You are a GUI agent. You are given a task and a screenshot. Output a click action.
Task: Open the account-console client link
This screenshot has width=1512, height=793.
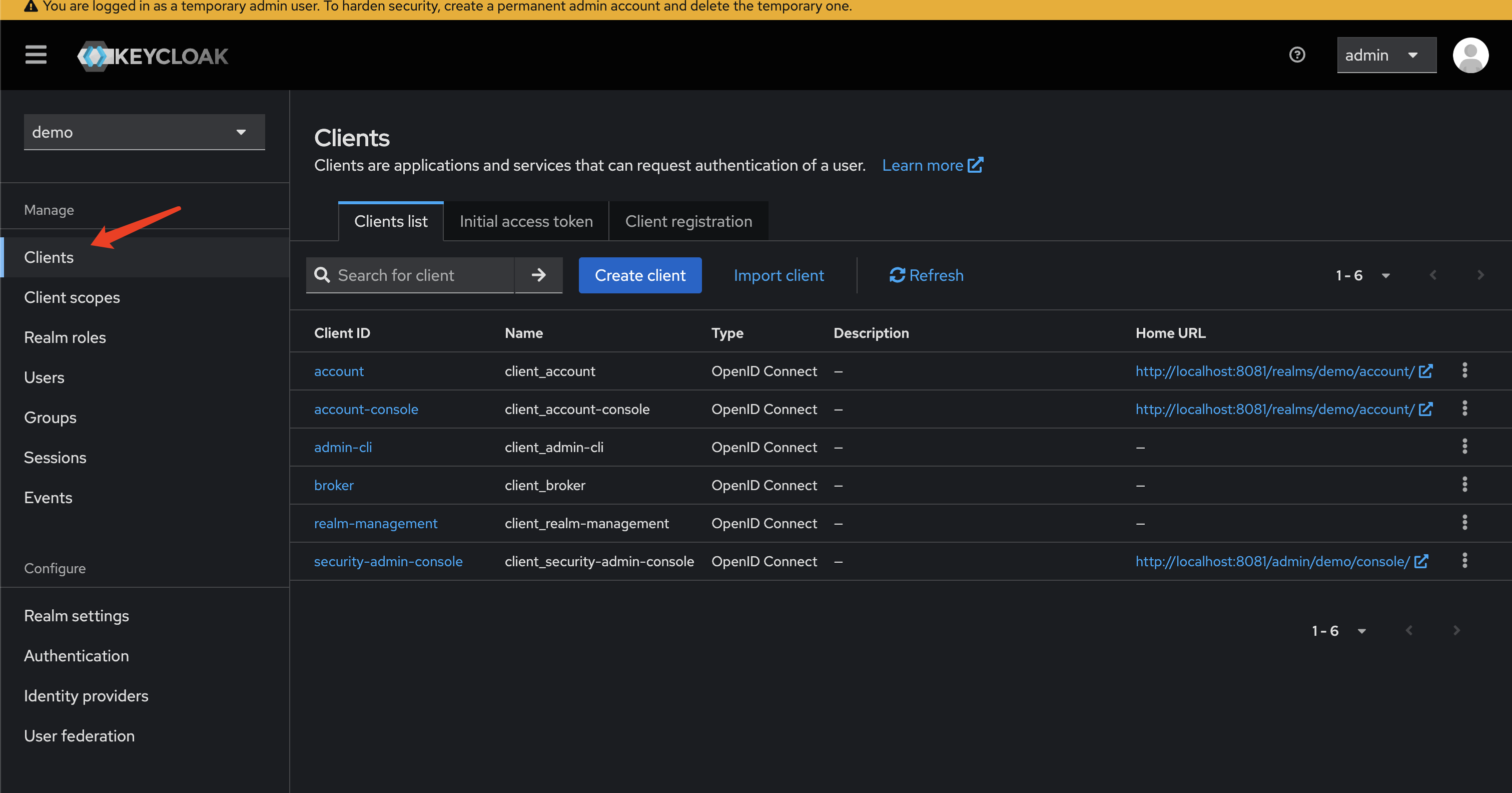[366, 410]
